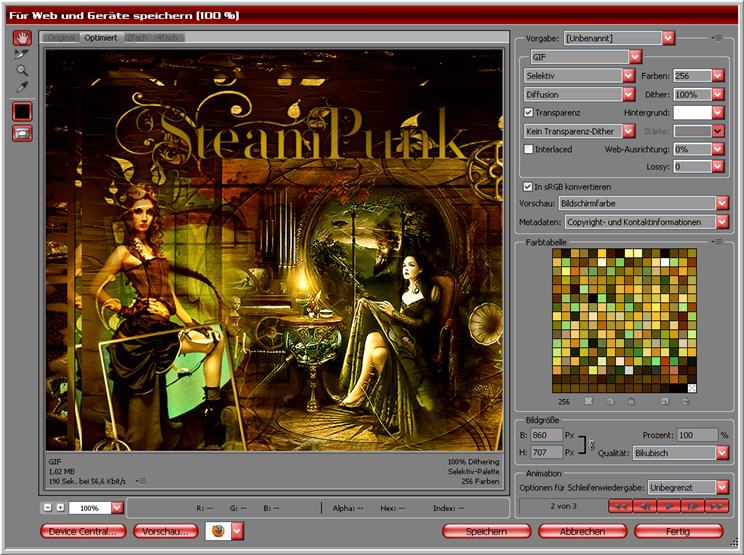Click the Vorschau preview button

[x=165, y=531]
